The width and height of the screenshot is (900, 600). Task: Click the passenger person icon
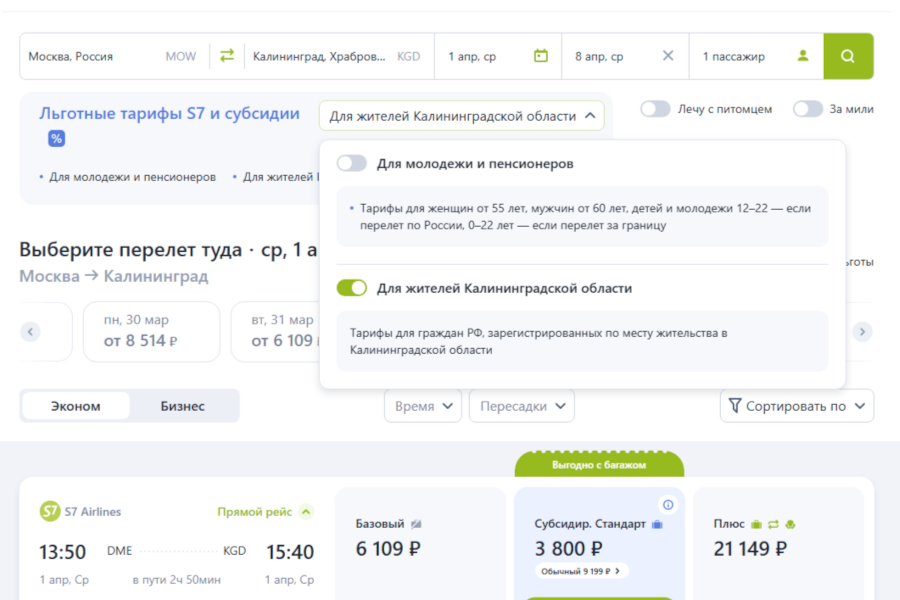[802, 56]
